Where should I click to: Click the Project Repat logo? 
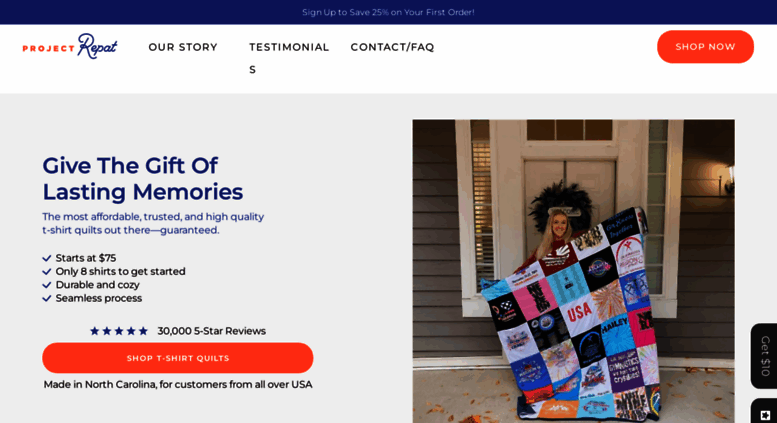[x=70, y=47]
